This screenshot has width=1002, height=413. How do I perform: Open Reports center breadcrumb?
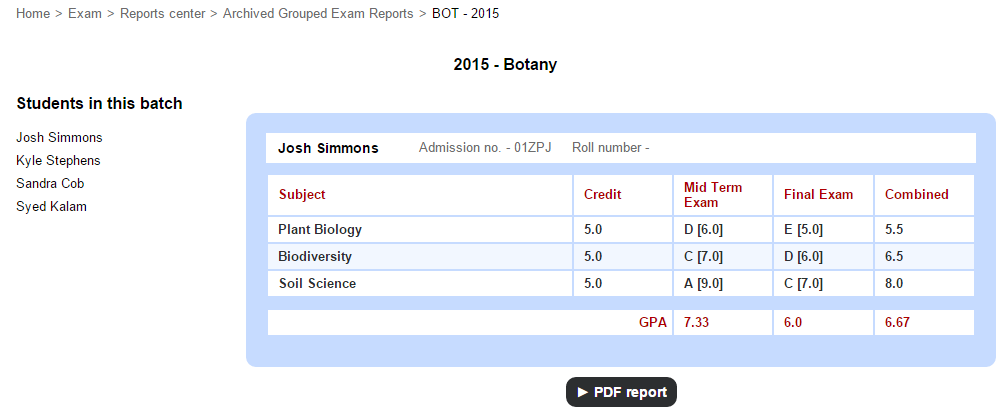[x=163, y=13]
